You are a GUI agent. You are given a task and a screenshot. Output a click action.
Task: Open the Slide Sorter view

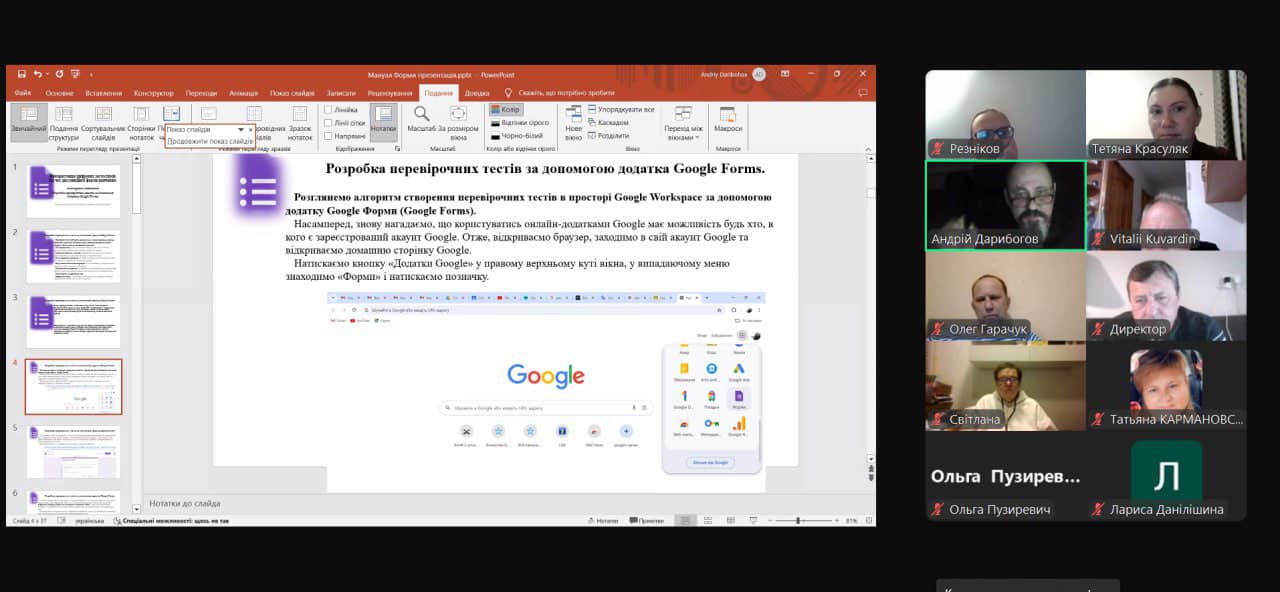[x=103, y=120]
